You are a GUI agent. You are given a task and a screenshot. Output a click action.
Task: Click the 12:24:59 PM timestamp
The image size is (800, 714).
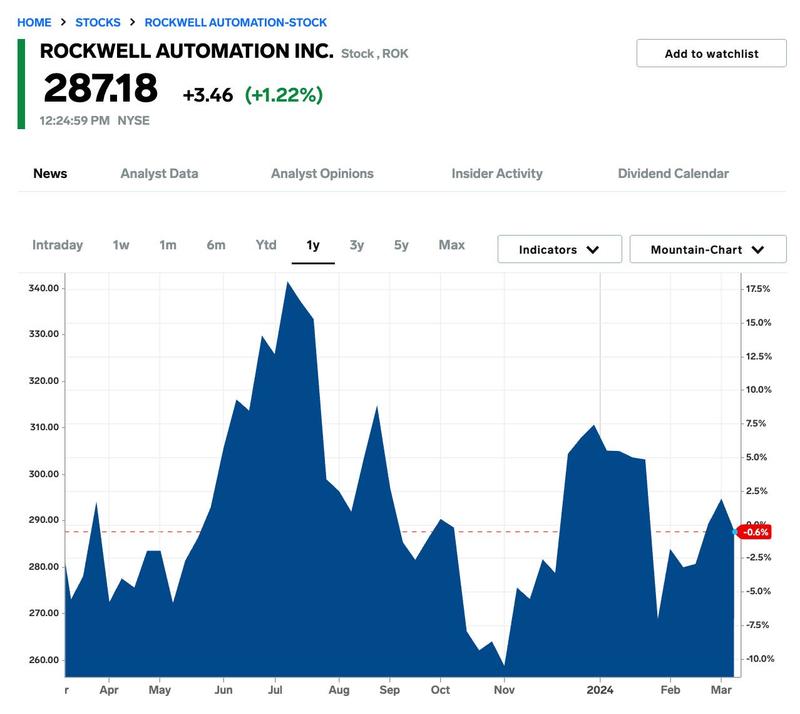point(74,121)
